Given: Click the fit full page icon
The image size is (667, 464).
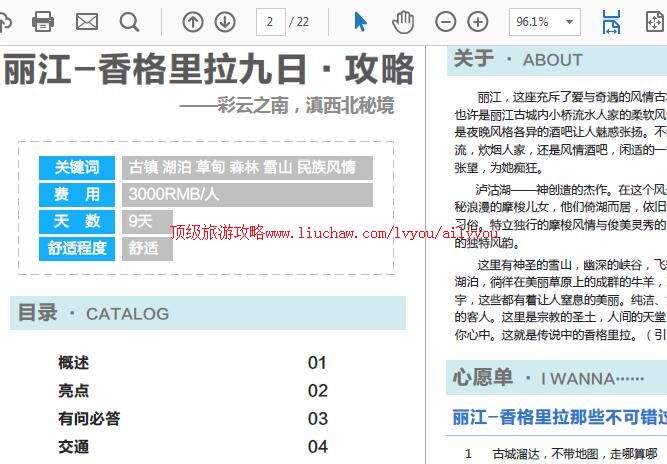Looking at the screenshot, I should coord(655,22).
